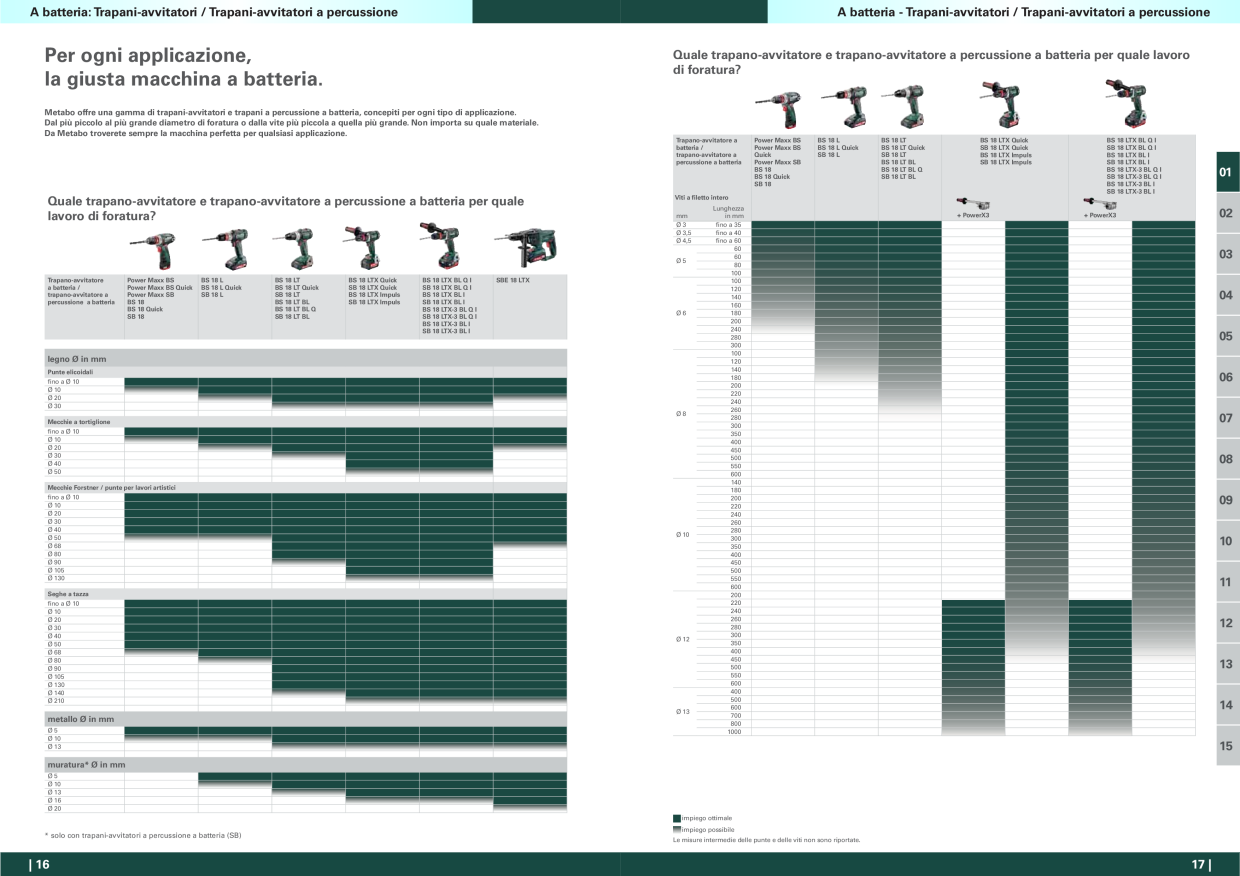Click the 'Per ogni applicazione' main headline
The height and width of the screenshot is (876, 1240).
[185, 65]
